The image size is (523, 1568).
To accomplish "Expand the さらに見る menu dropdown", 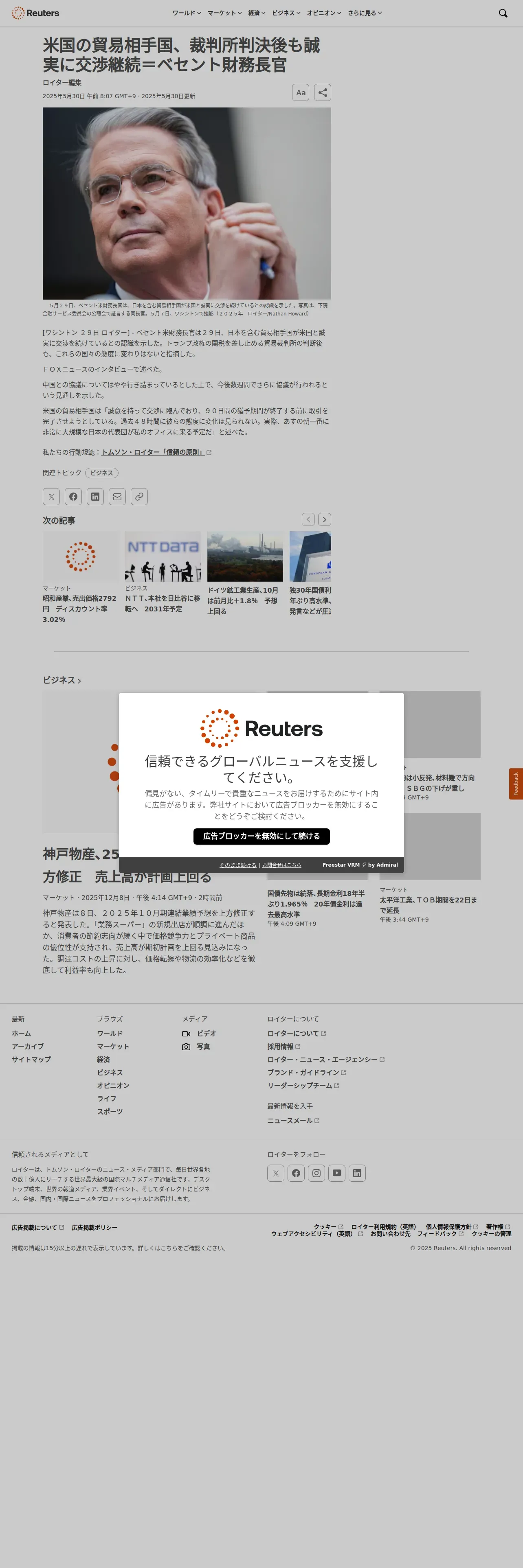I will point(365,13).
